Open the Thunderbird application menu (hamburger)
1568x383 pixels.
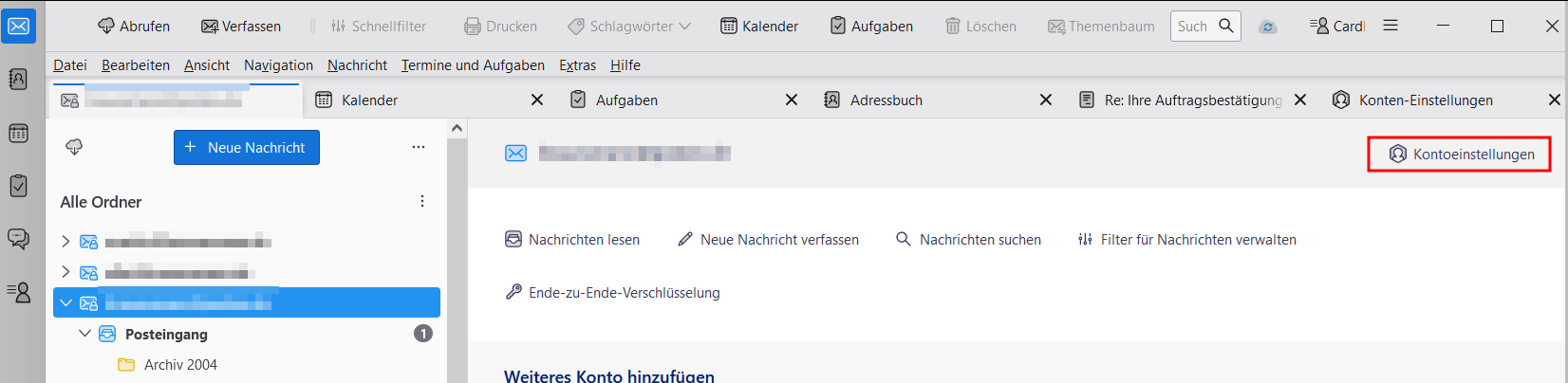coord(1391,26)
